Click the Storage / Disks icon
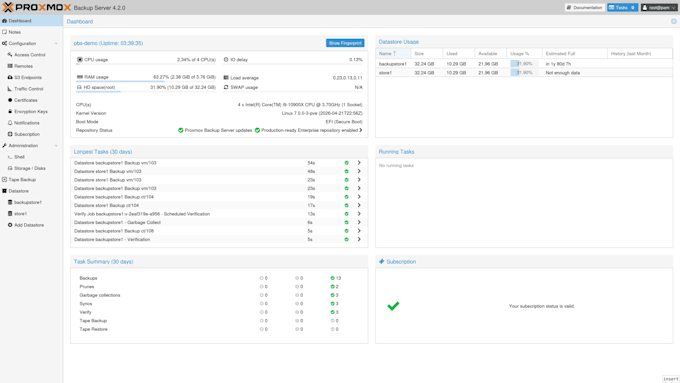 10,168
